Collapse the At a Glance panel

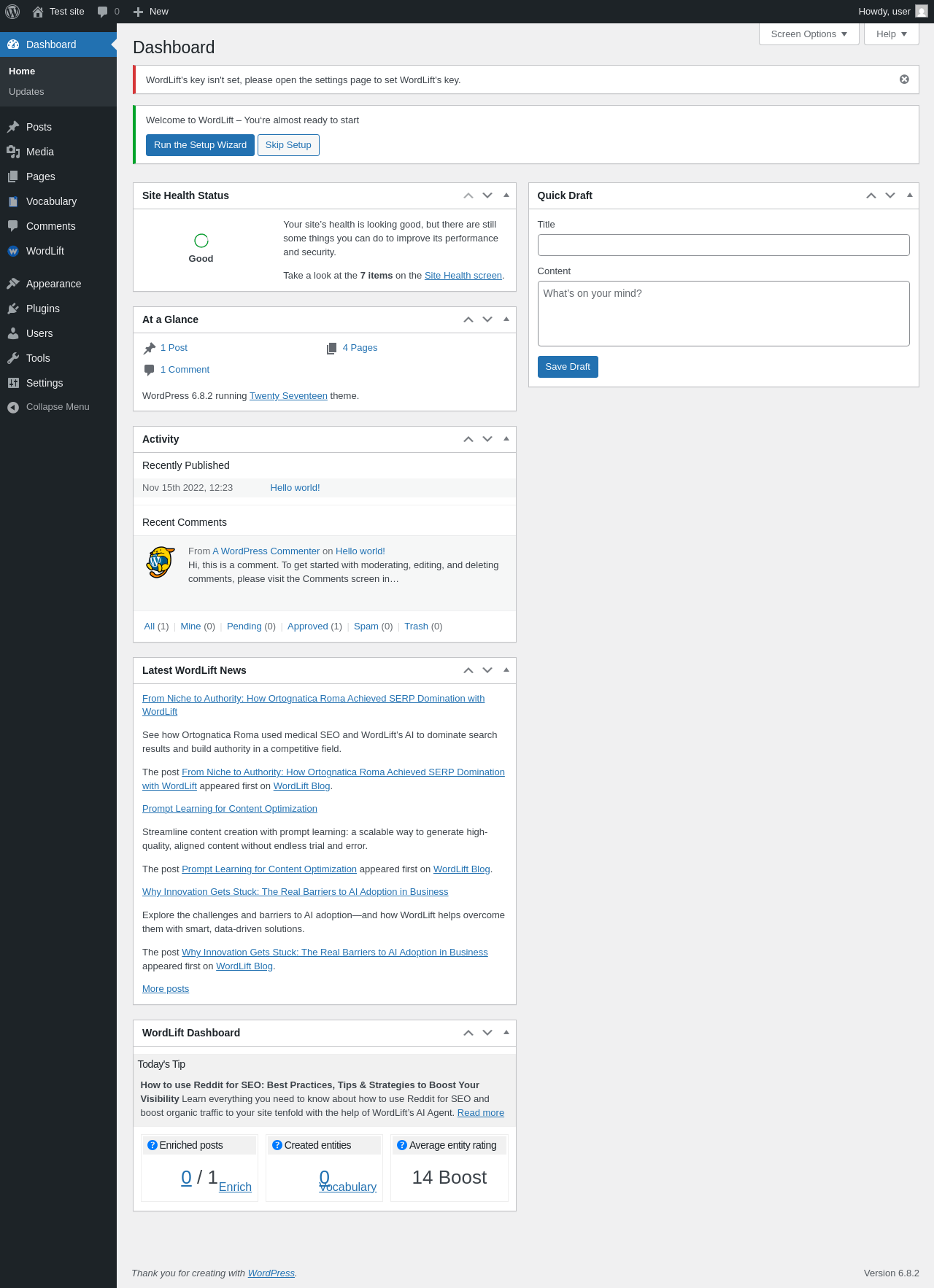pyautogui.click(x=506, y=319)
